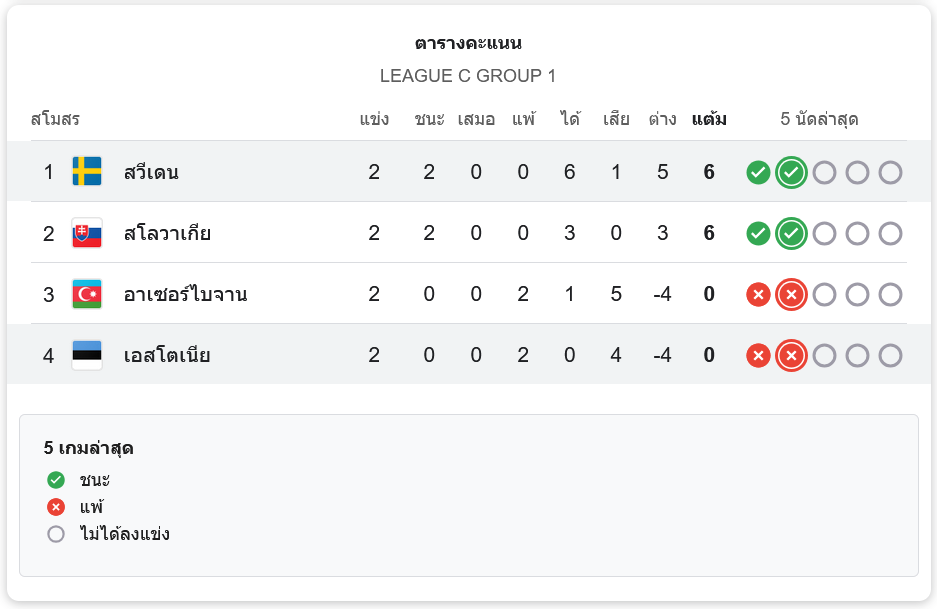The image size is (937, 609).
Task: Select the อาเซอร์ไบจาน team name
Action: 185,294
